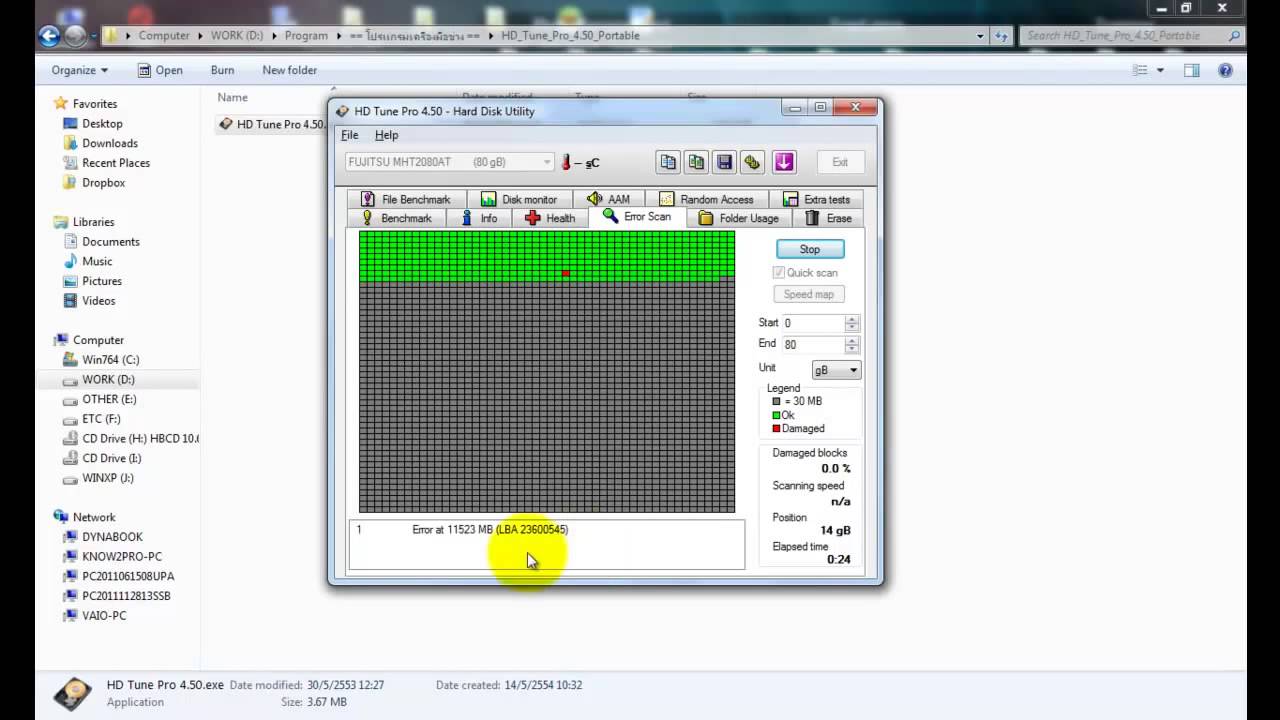Screen dimensions: 1280x720
Task: Open the Music library
Action: [97, 261]
